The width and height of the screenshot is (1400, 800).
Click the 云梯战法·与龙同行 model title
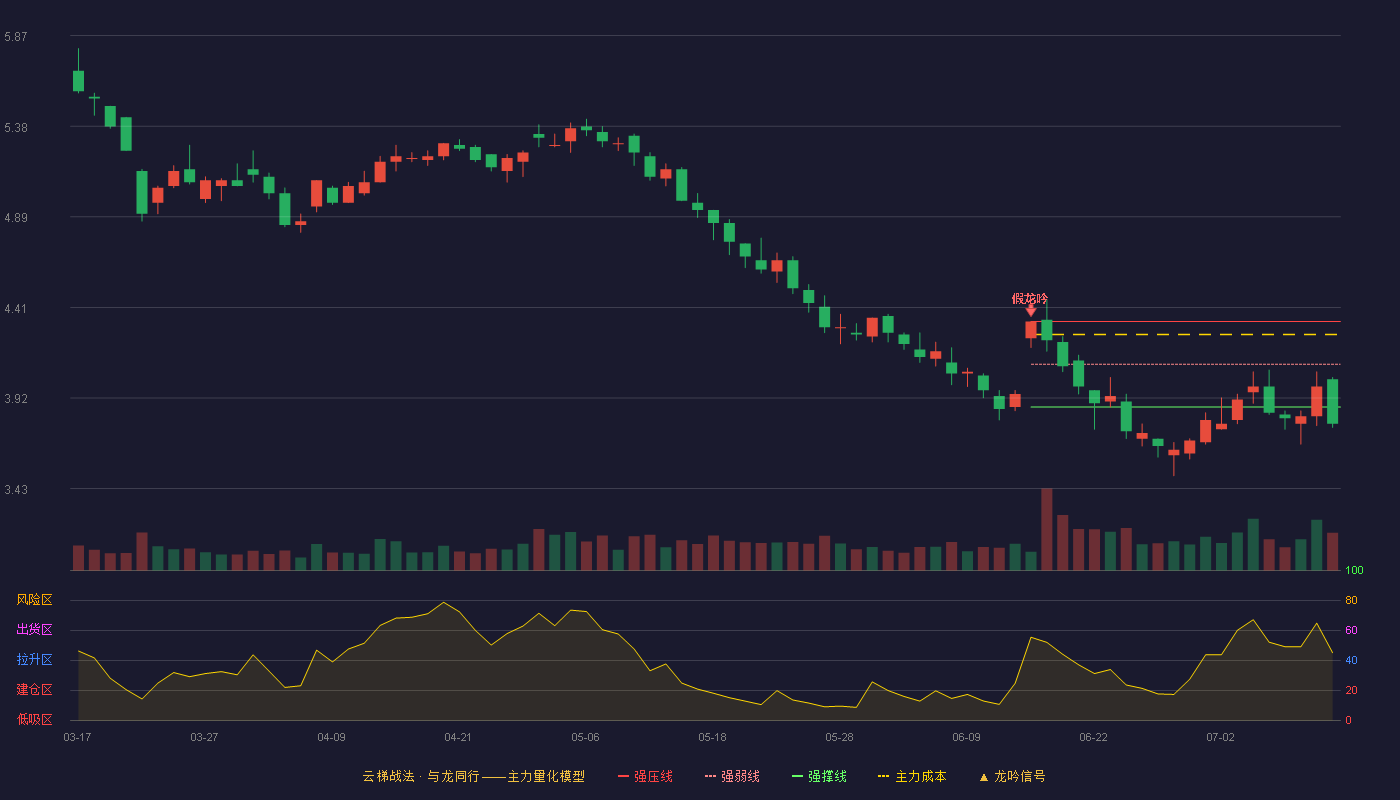coord(473,776)
